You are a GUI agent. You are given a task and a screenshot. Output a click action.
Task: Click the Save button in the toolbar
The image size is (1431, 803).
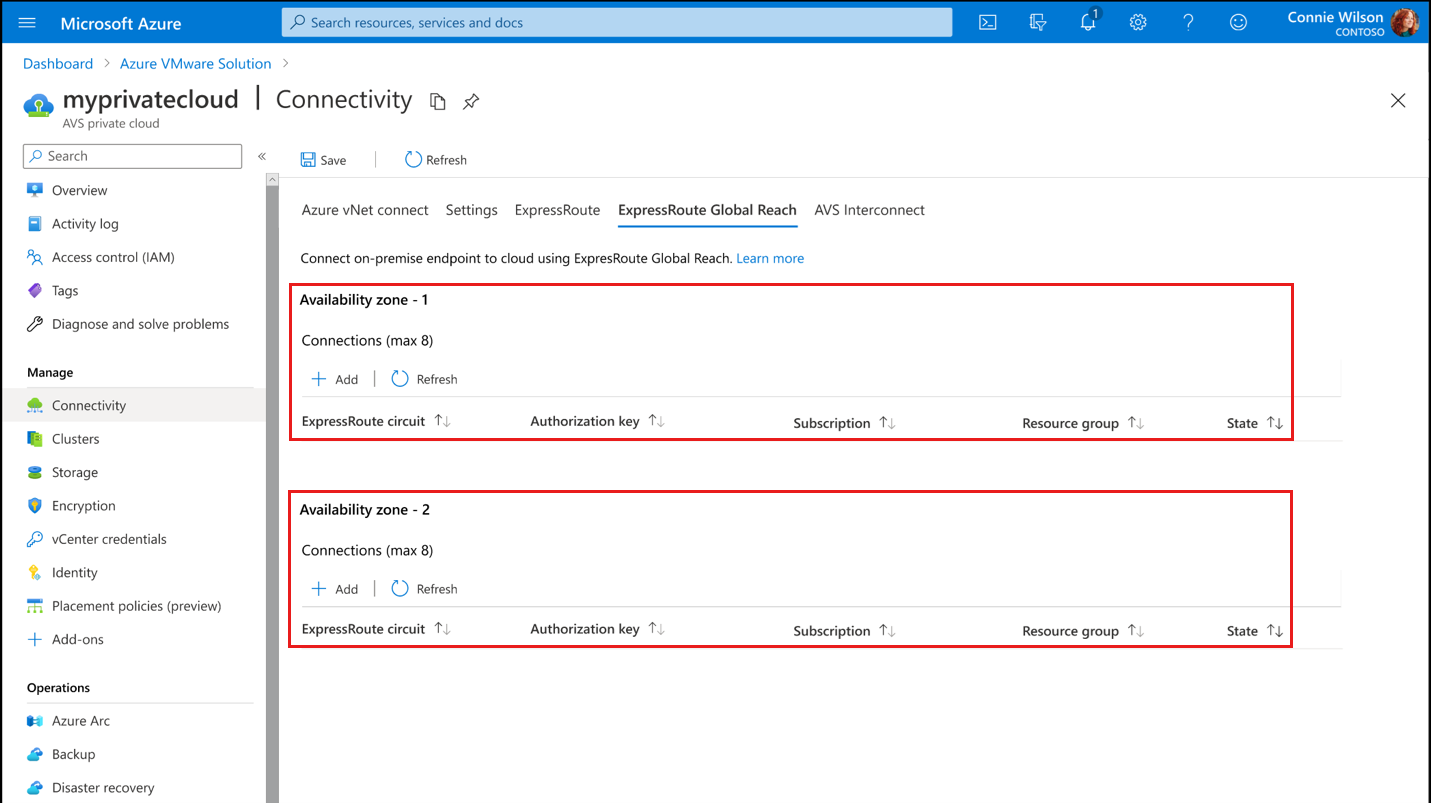(x=324, y=160)
